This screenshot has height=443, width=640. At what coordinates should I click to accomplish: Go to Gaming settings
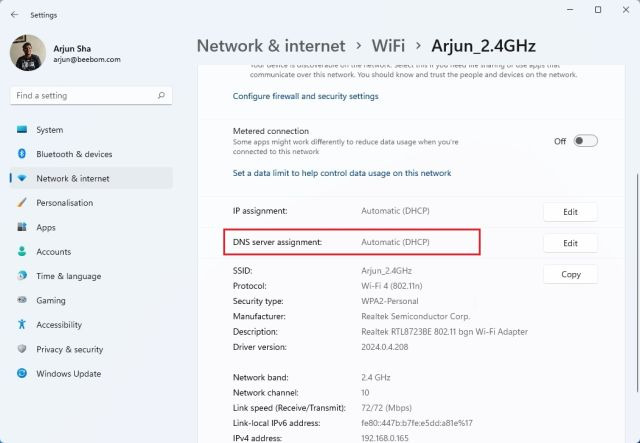click(91, 300)
